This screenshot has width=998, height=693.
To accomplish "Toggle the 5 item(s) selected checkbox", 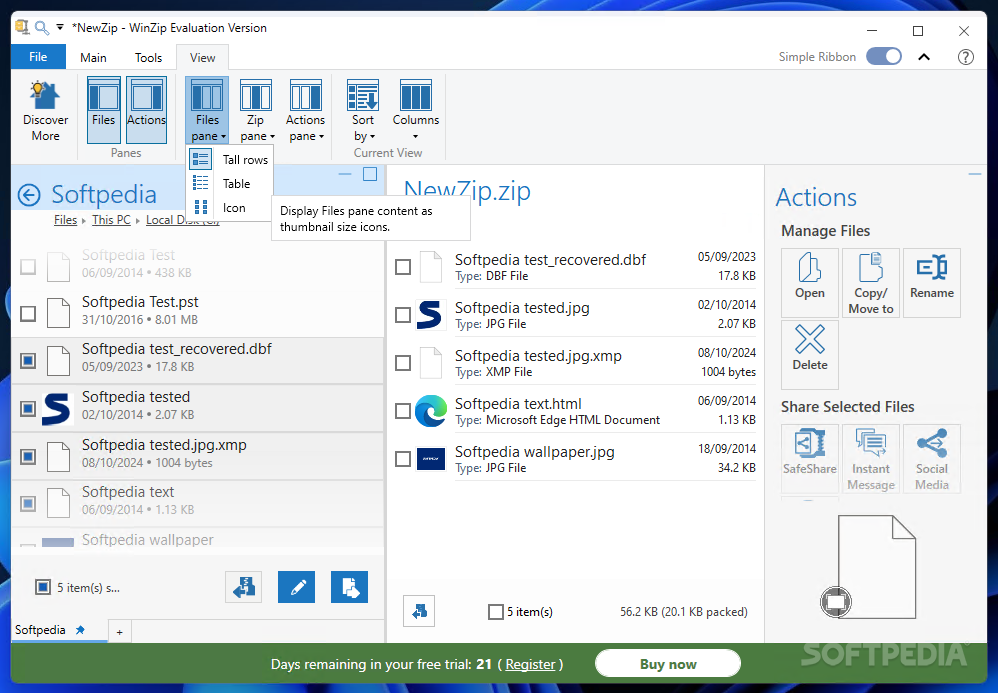I will point(43,587).
